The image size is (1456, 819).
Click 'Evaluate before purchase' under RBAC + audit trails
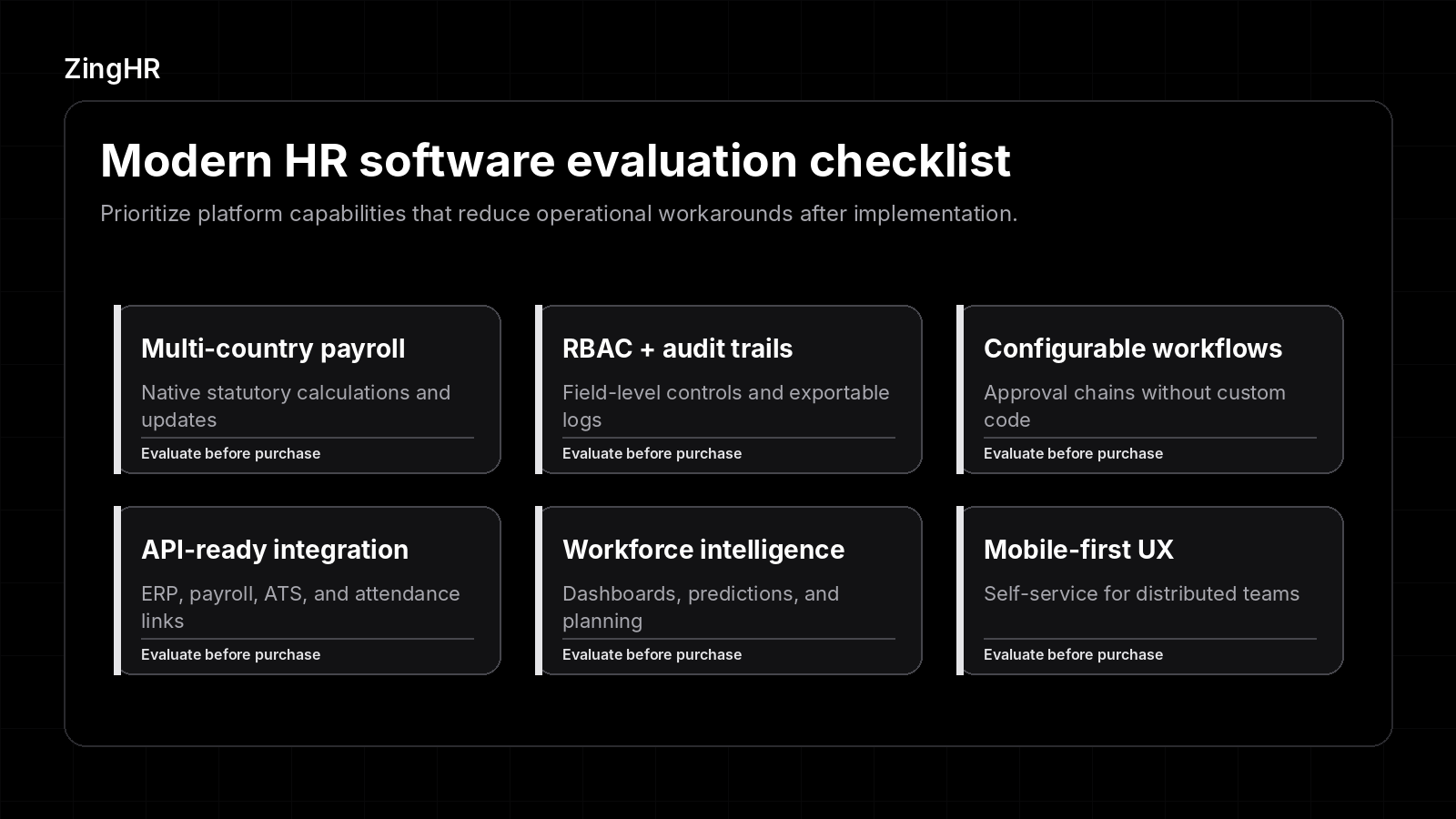tap(652, 453)
